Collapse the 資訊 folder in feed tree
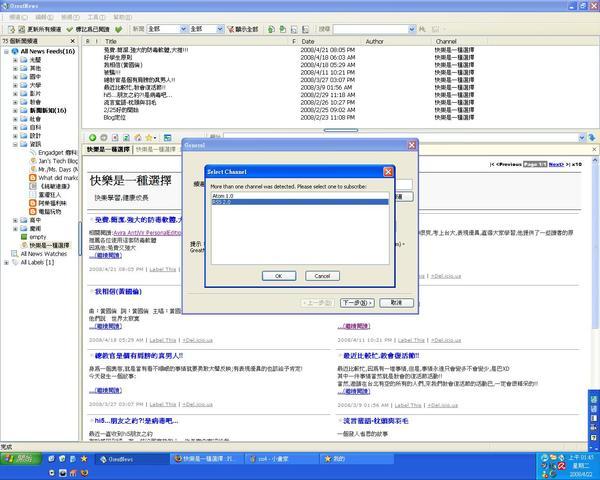The width and height of the screenshot is (600, 480). (x=15, y=144)
